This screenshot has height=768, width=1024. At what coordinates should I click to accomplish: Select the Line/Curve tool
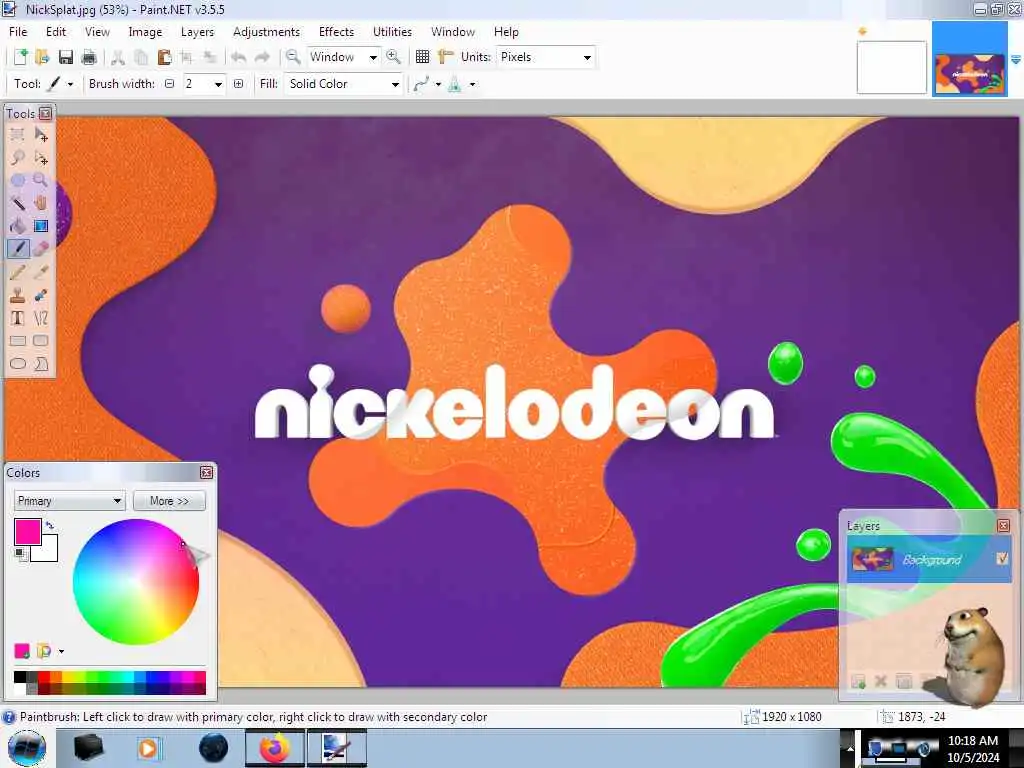(x=41, y=318)
